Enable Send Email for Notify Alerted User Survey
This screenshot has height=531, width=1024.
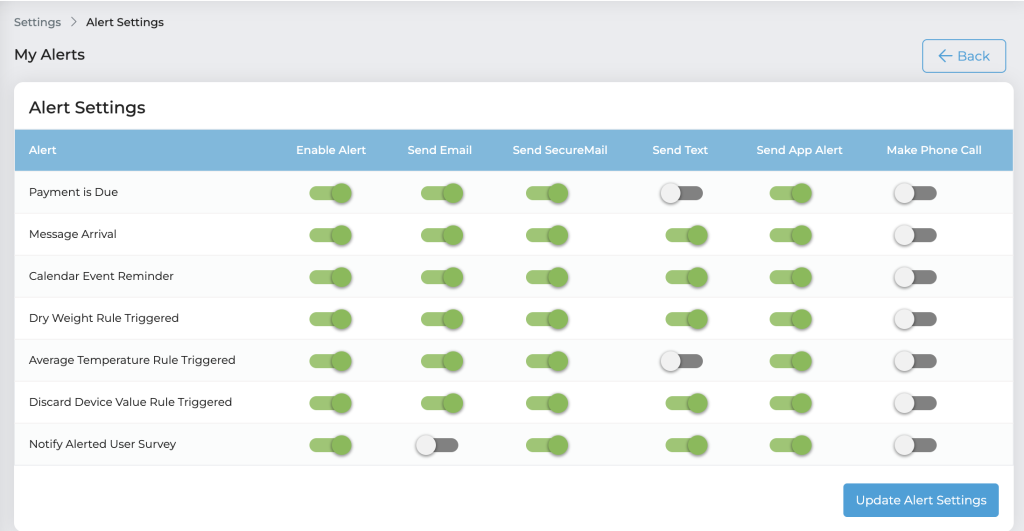[437, 445]
